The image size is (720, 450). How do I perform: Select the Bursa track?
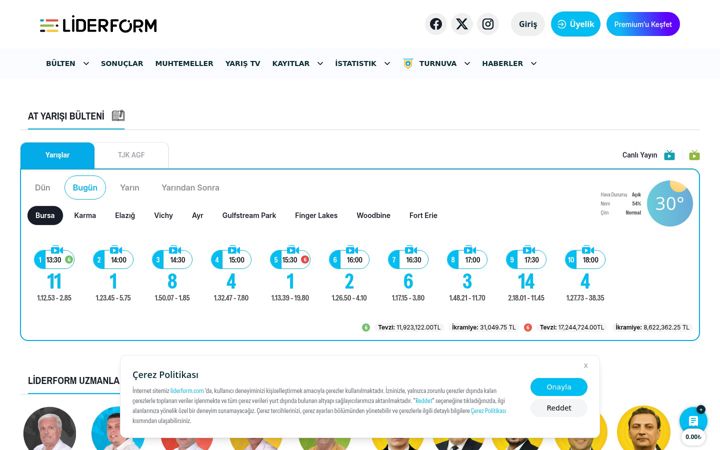[x=45, y=215]
